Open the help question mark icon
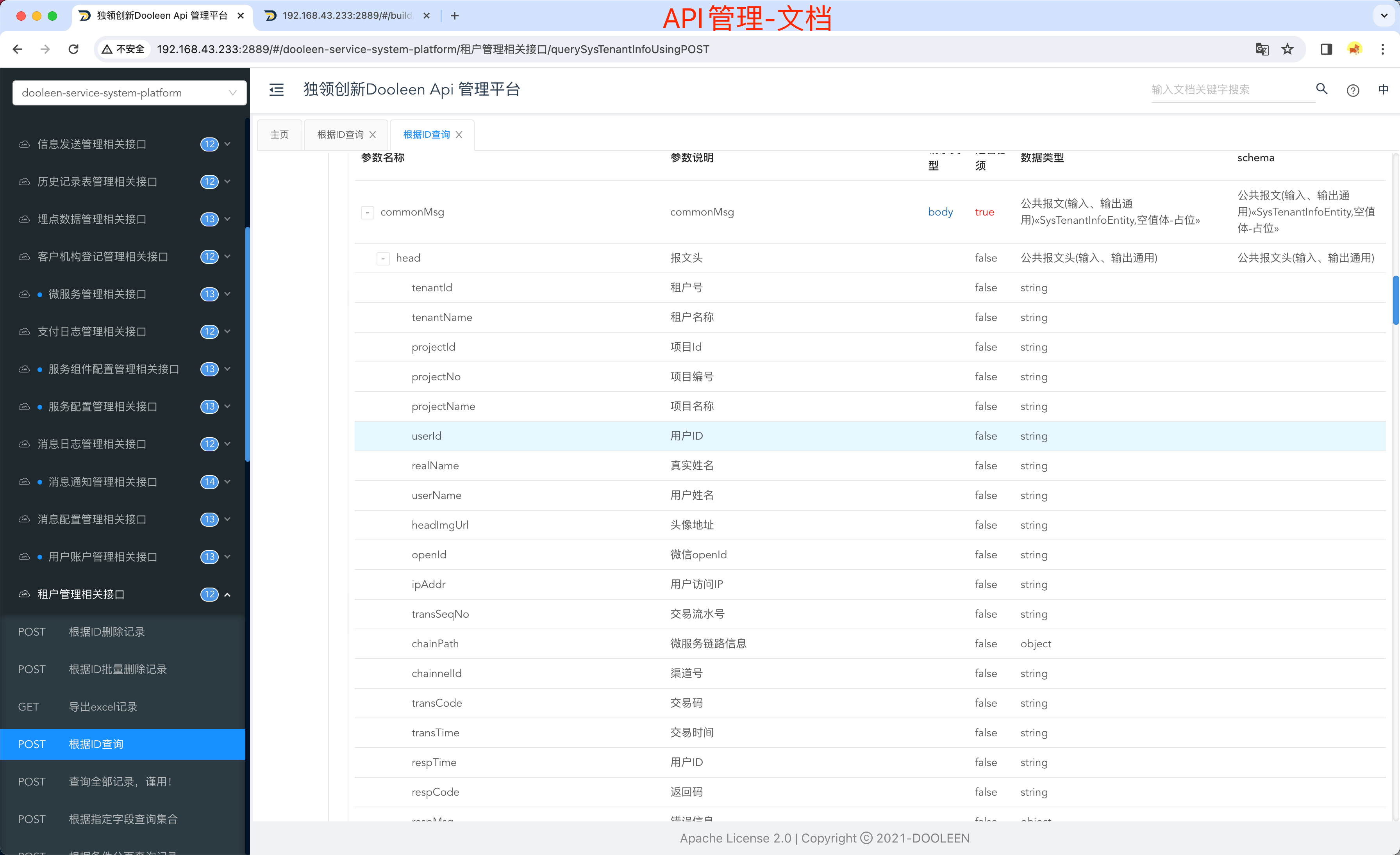The width and height of the screenshot is (1400, 855). coord(1353,90)
